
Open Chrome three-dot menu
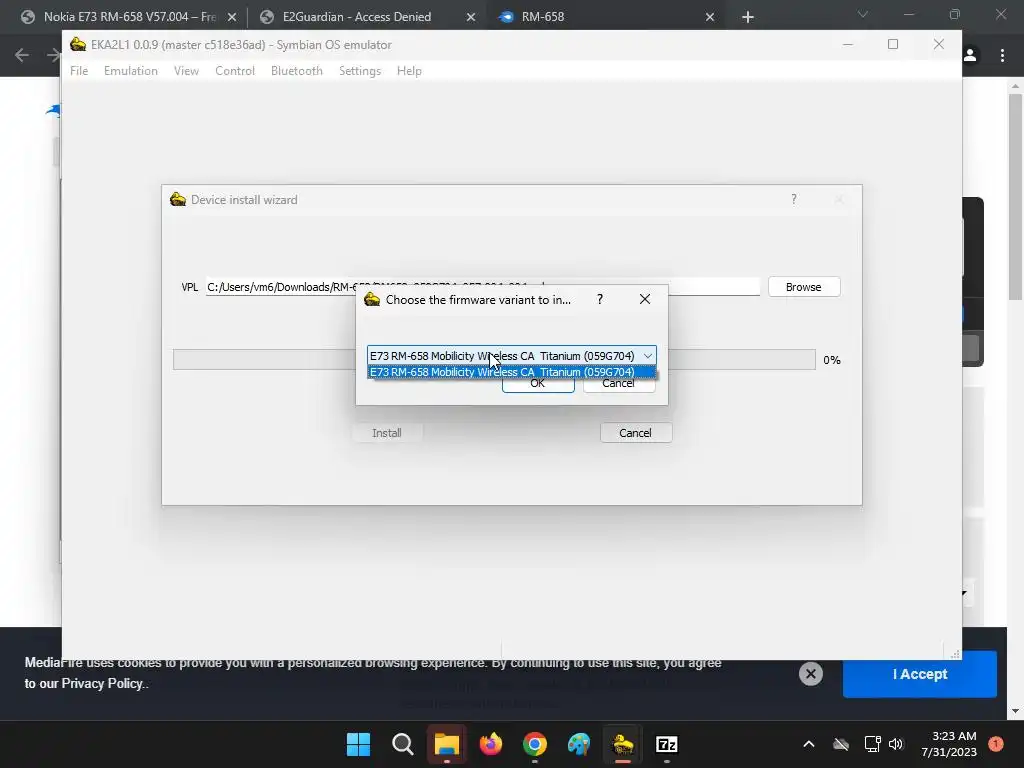click(x=1002, y=56)
